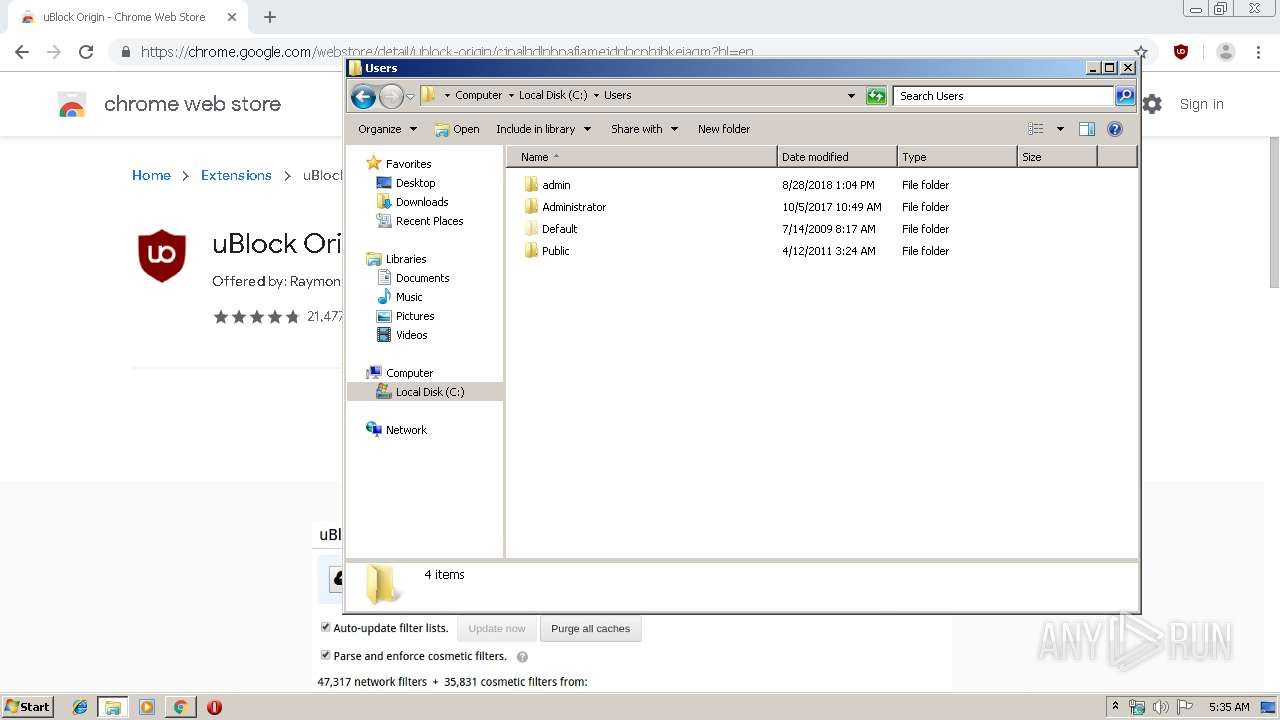Select Desktop under Favorites
1280x720 pixels.
pyautogui.click(x=405, y=183)
